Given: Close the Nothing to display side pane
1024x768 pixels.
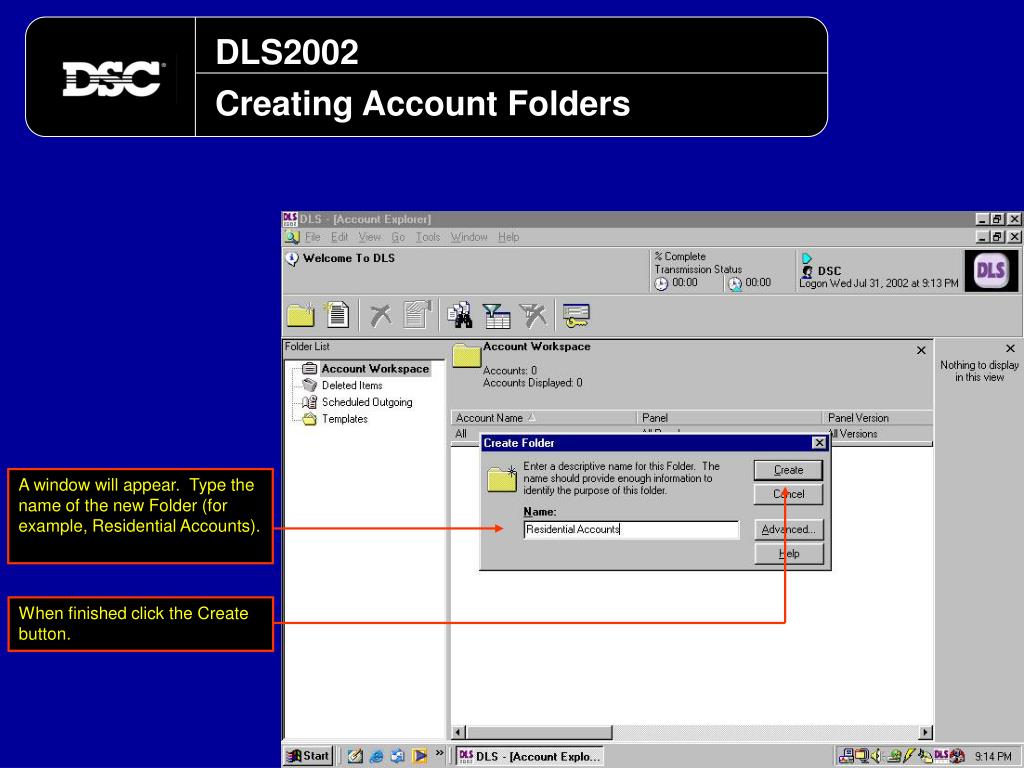Looking at the screenshot, I should pos(1010,349).
